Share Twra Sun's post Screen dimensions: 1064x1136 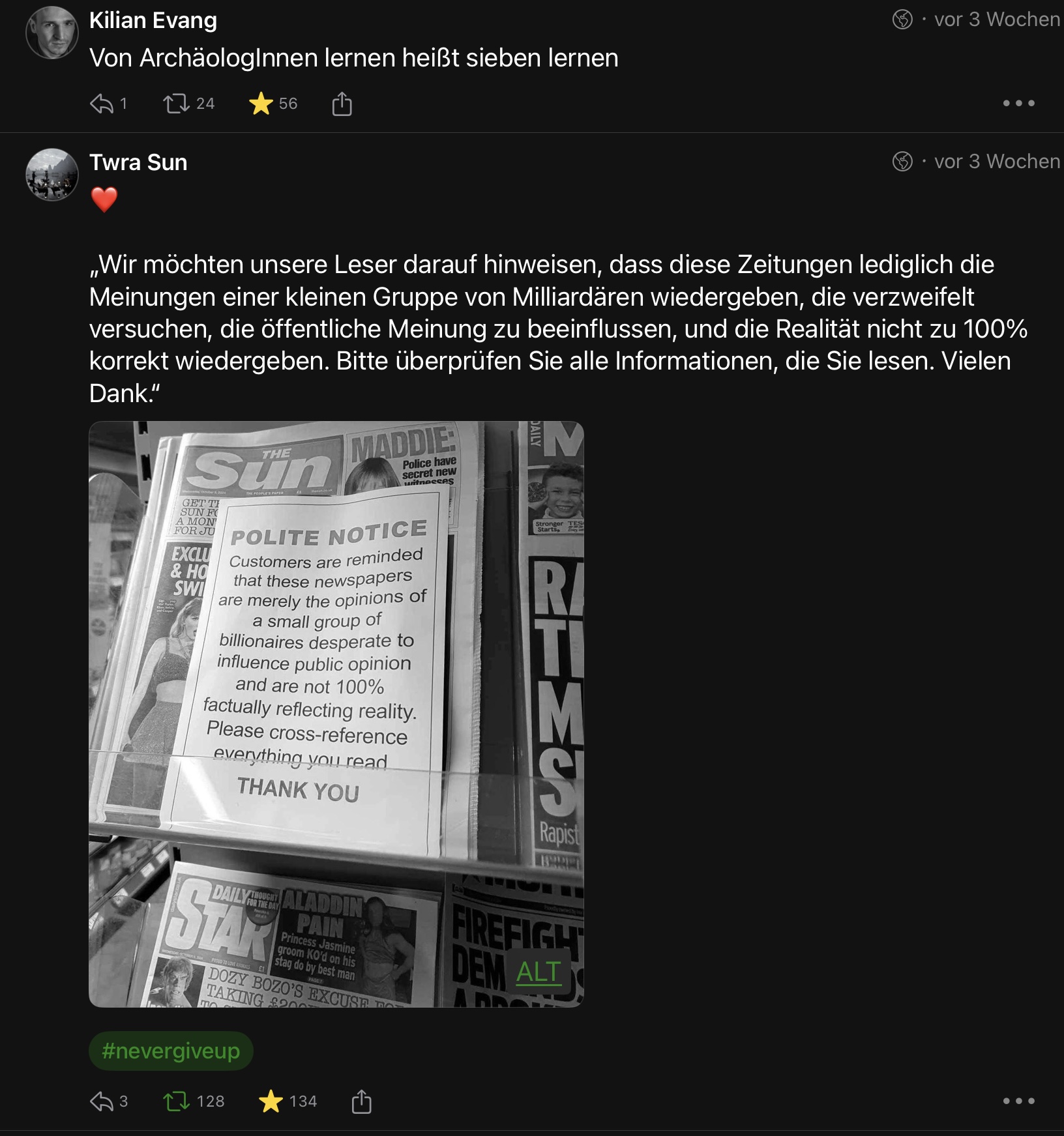361,1101
